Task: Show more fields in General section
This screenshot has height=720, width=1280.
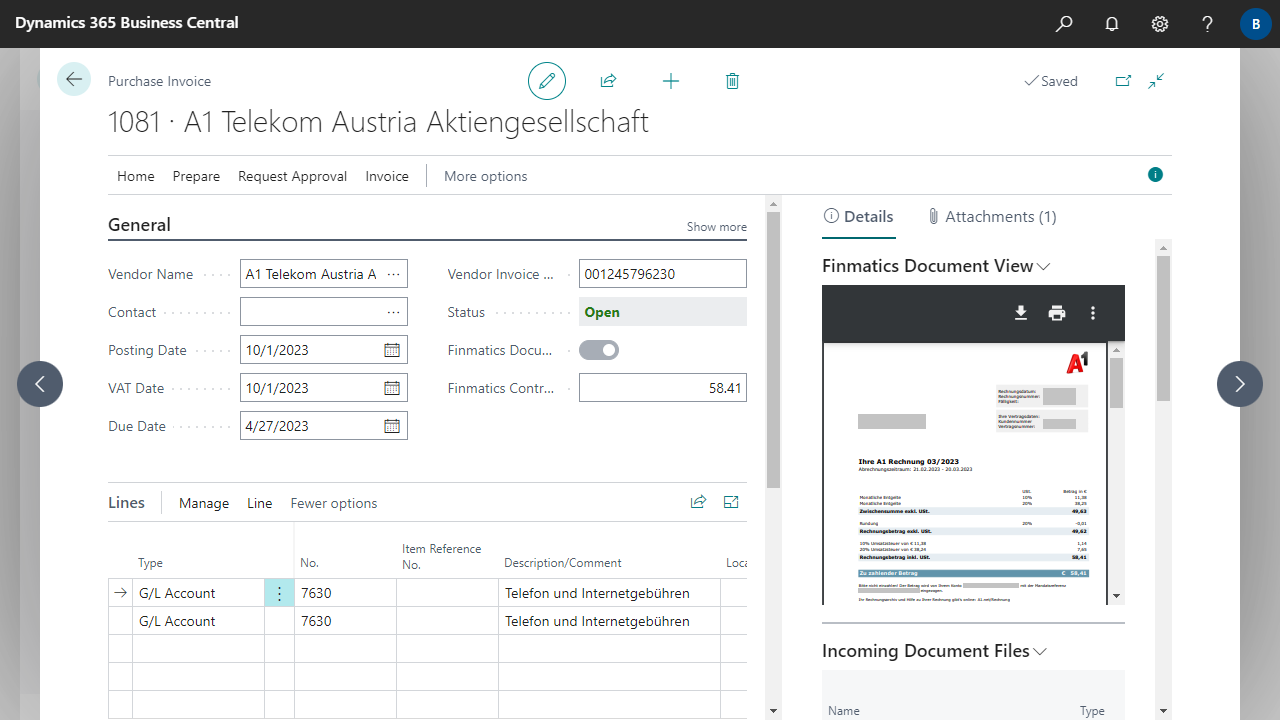Action: coord(716,227)
